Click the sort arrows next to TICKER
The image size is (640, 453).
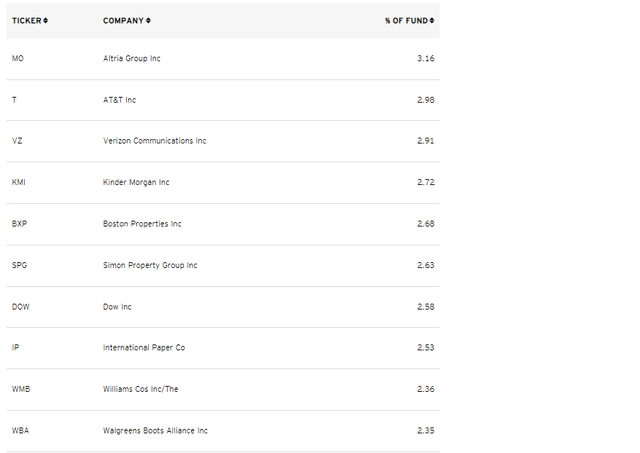46,20
